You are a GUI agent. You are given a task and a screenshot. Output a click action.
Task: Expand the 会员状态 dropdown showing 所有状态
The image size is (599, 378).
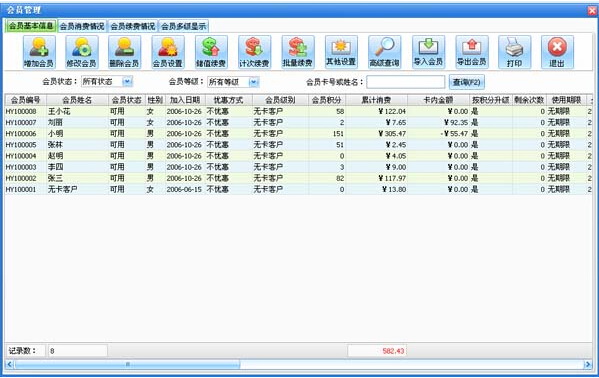127,81
